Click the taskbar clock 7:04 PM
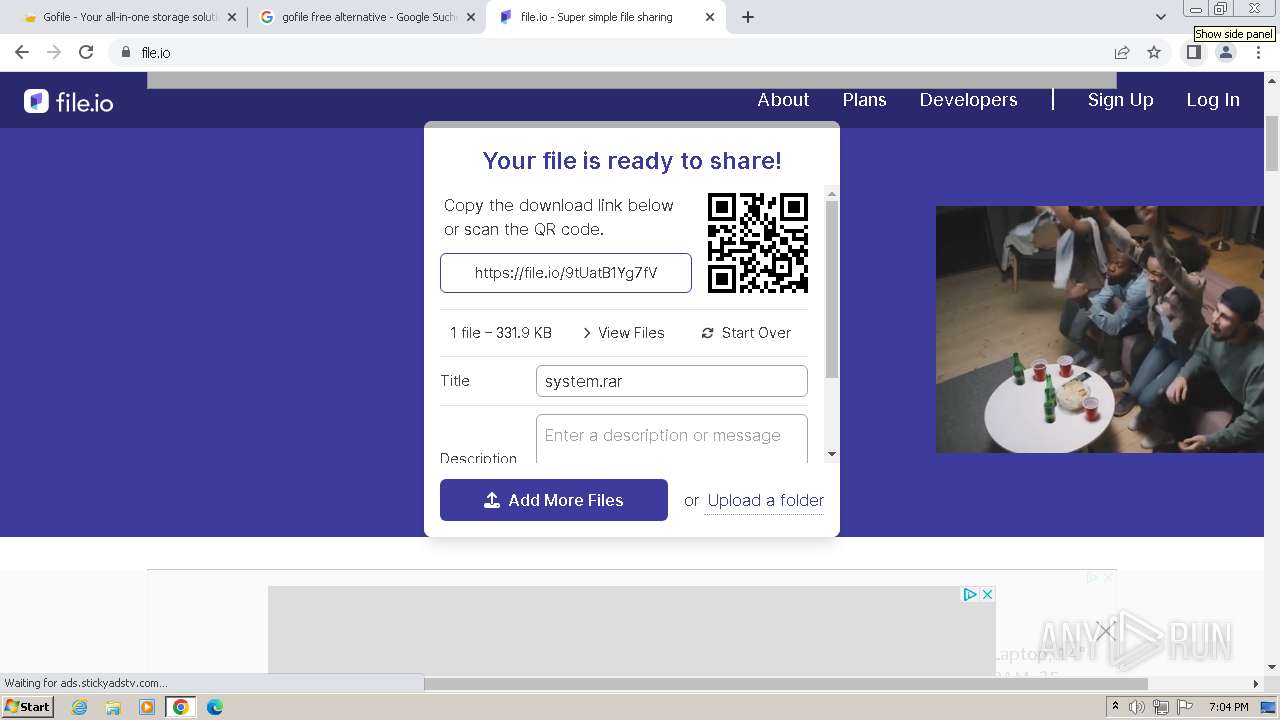Image resolution: width=1280 pixels, height=720 pixels. pyautogui.click(x=1228, y=707)
